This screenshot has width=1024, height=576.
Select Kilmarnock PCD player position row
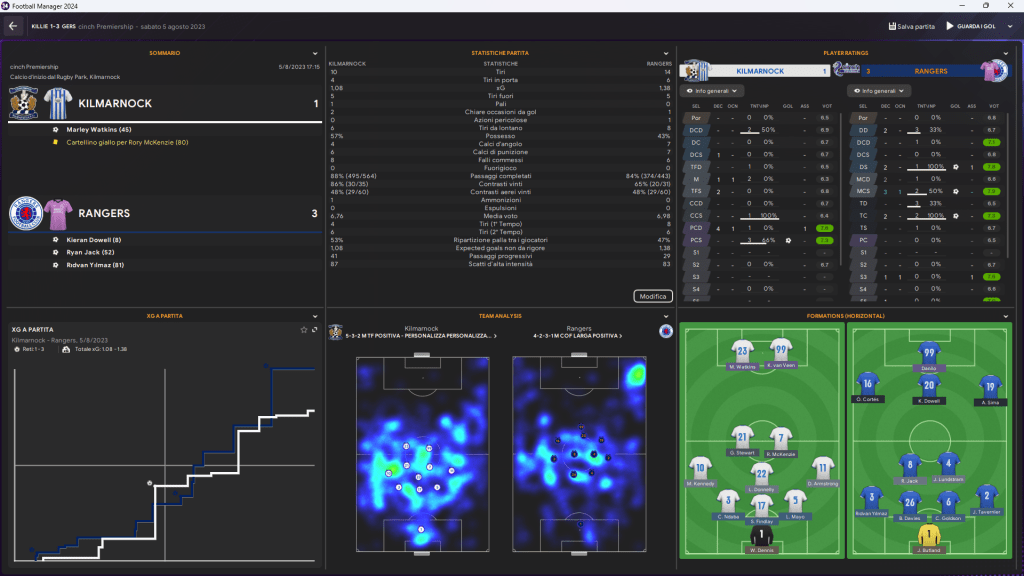[x=695, y=228]
